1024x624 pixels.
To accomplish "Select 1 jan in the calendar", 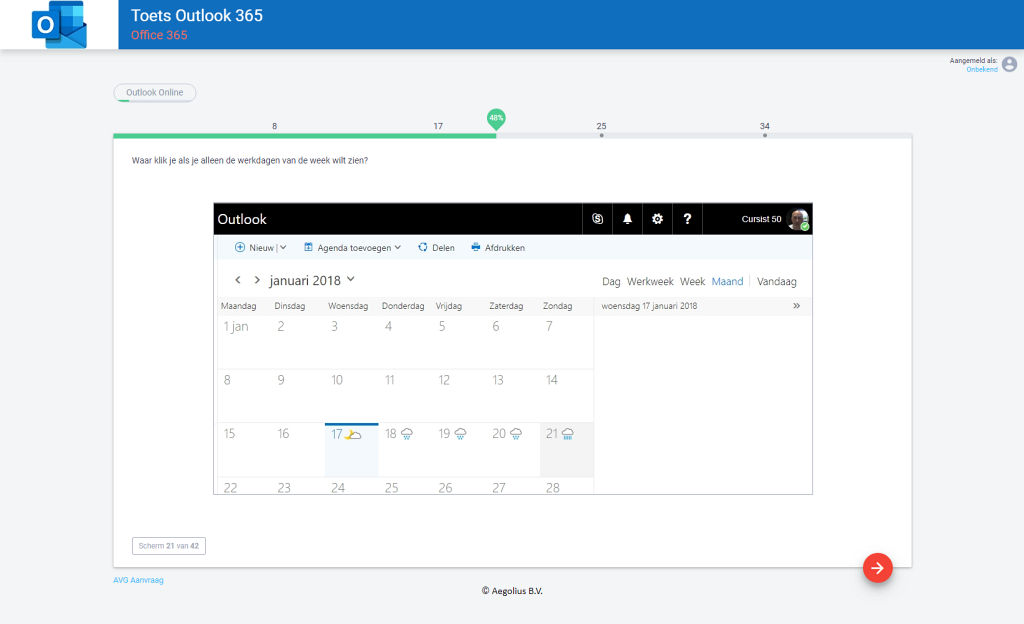I will point(236,326).
